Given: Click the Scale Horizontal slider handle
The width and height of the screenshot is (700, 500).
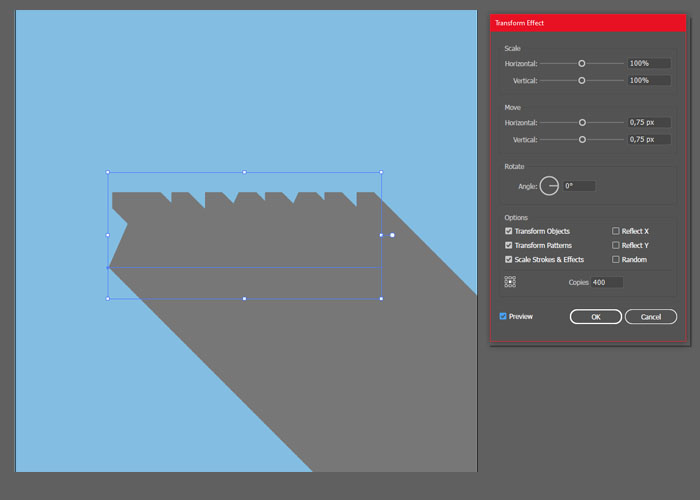Looking at the screenshot, I should point(582,63).
